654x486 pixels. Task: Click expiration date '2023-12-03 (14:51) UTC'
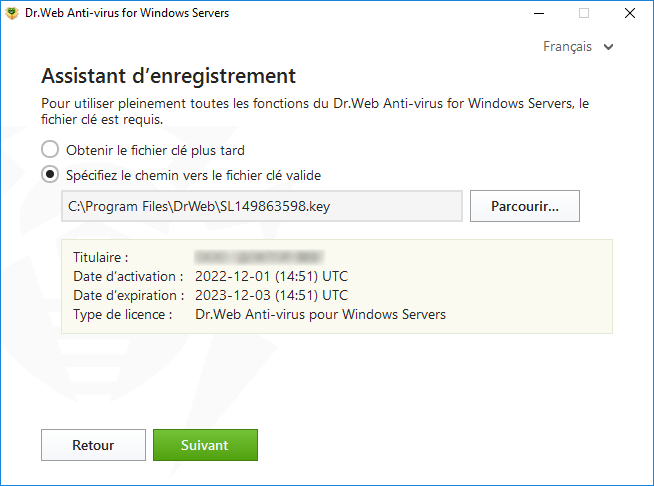pyautogui.click(x=272, y=295)
